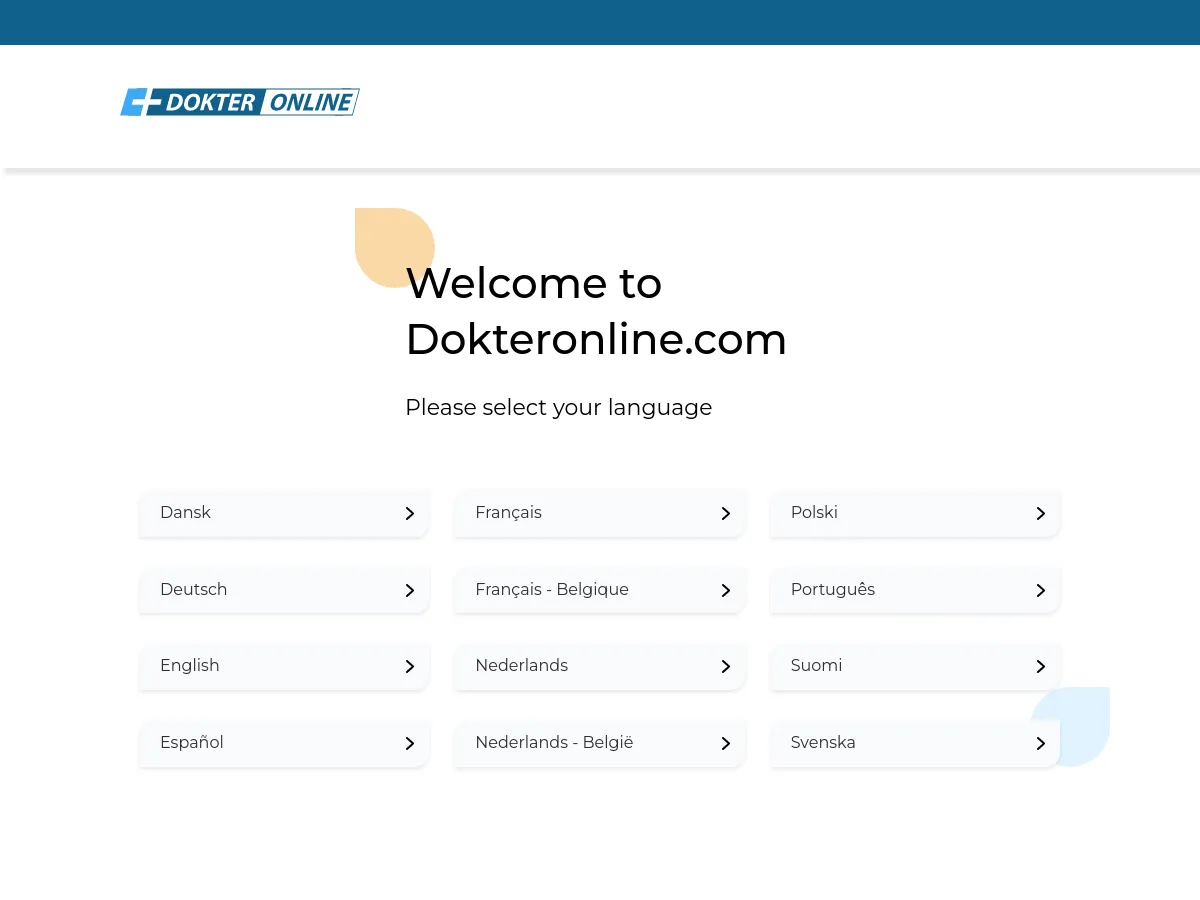This screenshot has height=900, width=1200.
Task: Click the arrow next to Français - Belgique
Action: 725,590
